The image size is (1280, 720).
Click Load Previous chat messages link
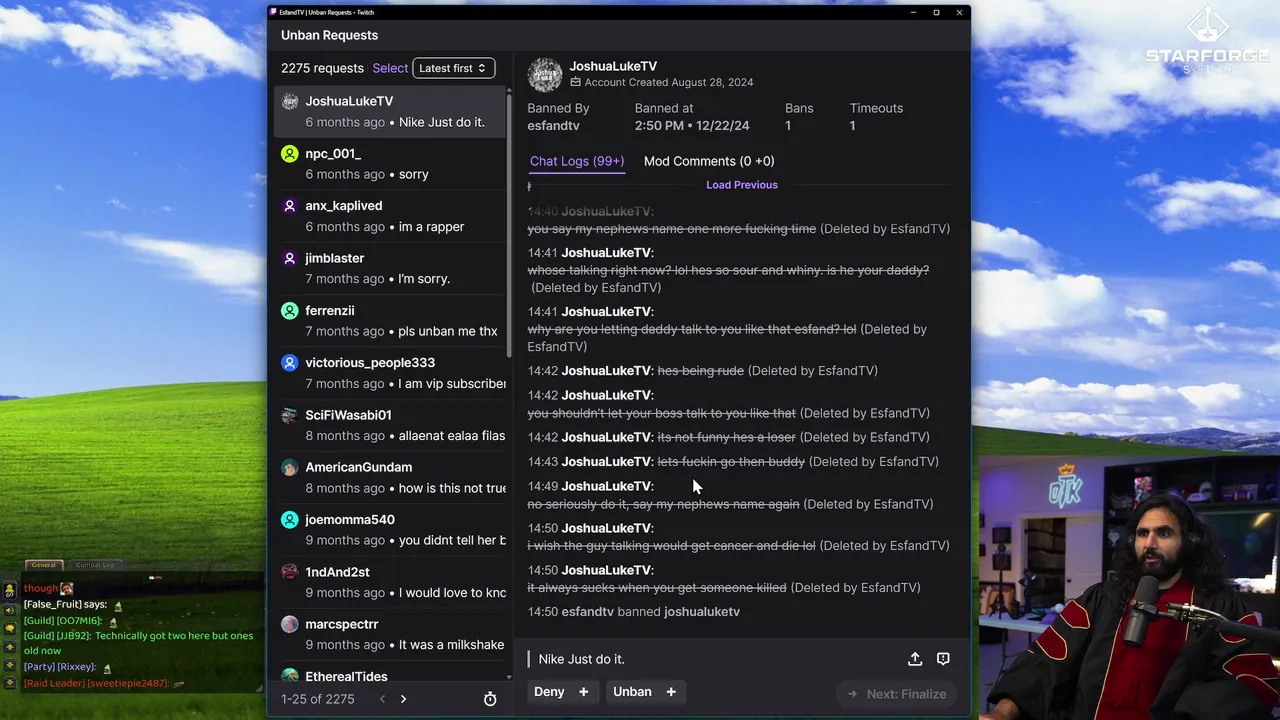coord(742,185)
